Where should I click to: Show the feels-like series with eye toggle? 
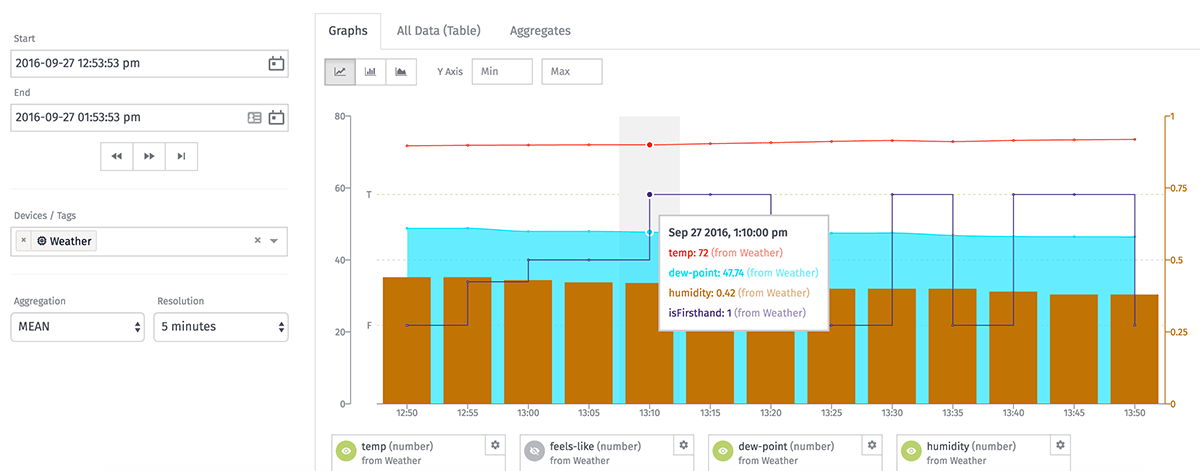(x=535, y=452)
